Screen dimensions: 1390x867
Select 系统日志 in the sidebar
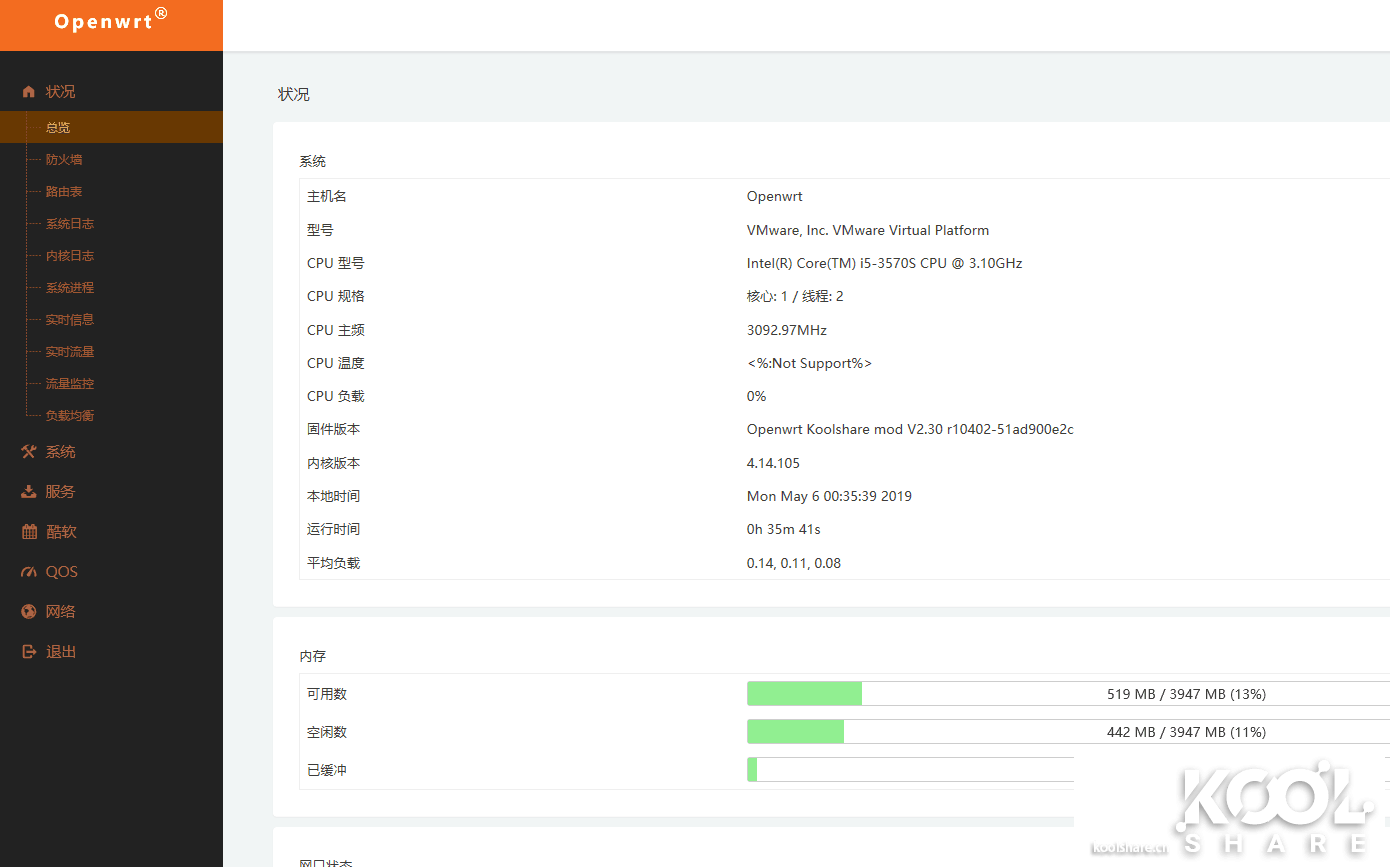(x=70, y=224)
